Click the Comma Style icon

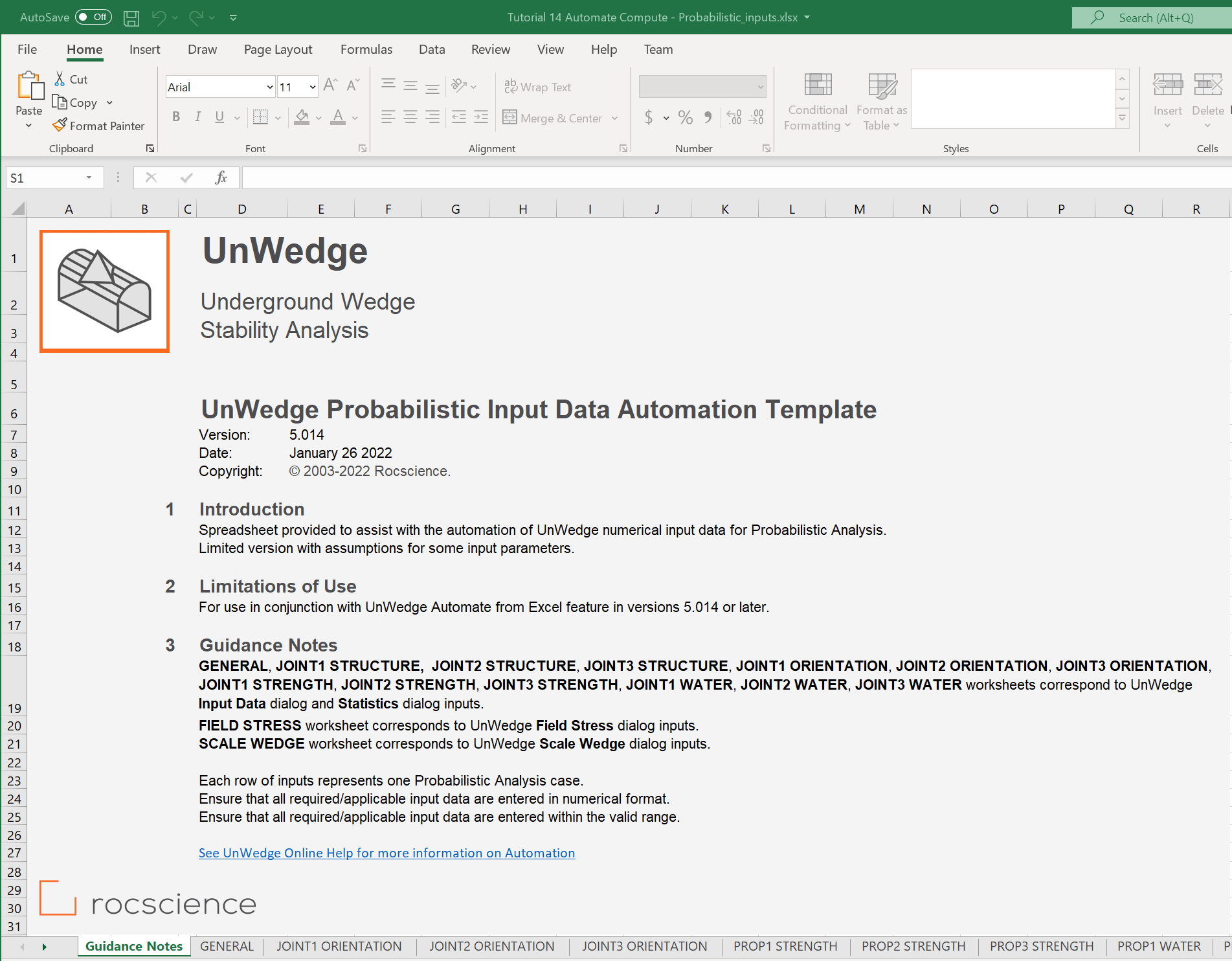click(x=708, y=117)
